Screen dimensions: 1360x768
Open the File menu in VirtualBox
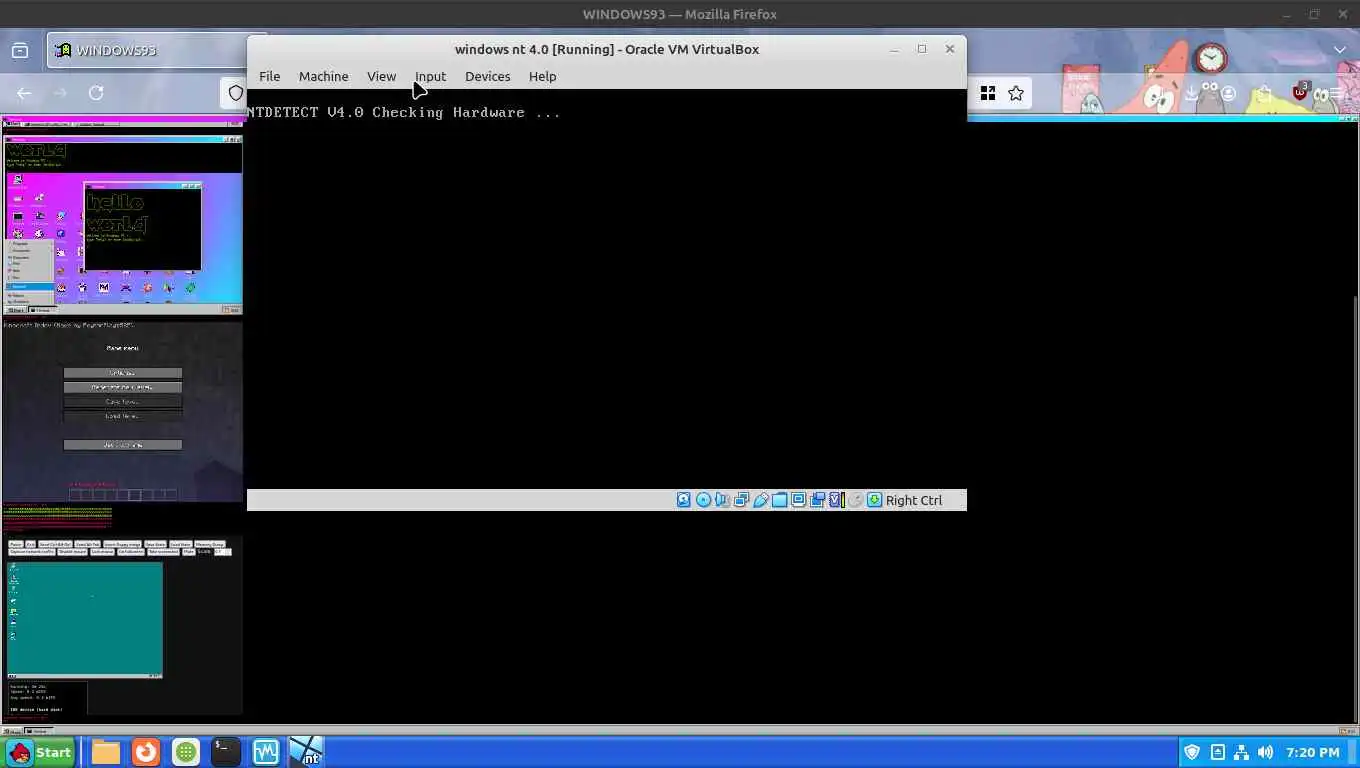point(269,76)
